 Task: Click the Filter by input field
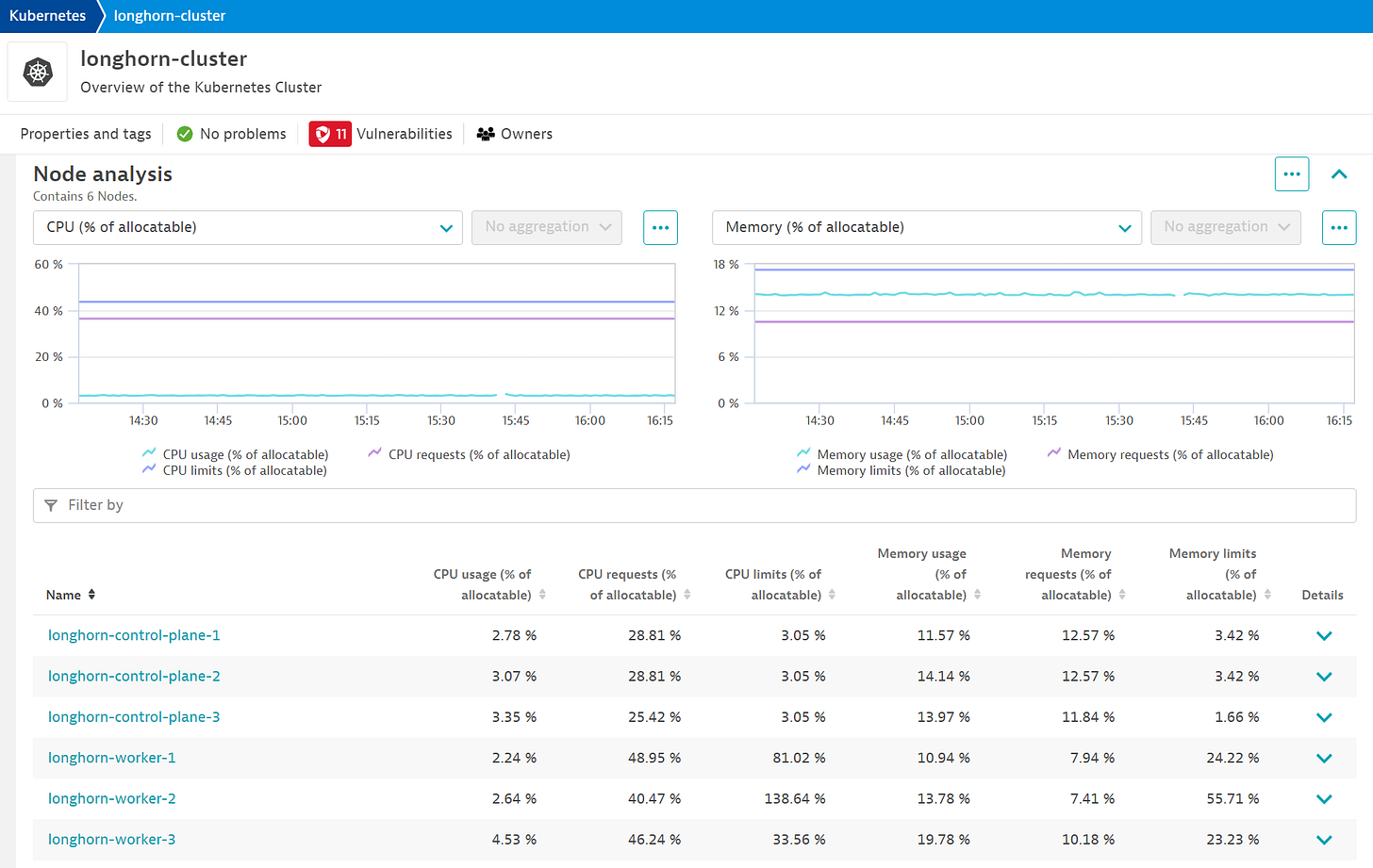pyautogui.click(x=694, y=505)
